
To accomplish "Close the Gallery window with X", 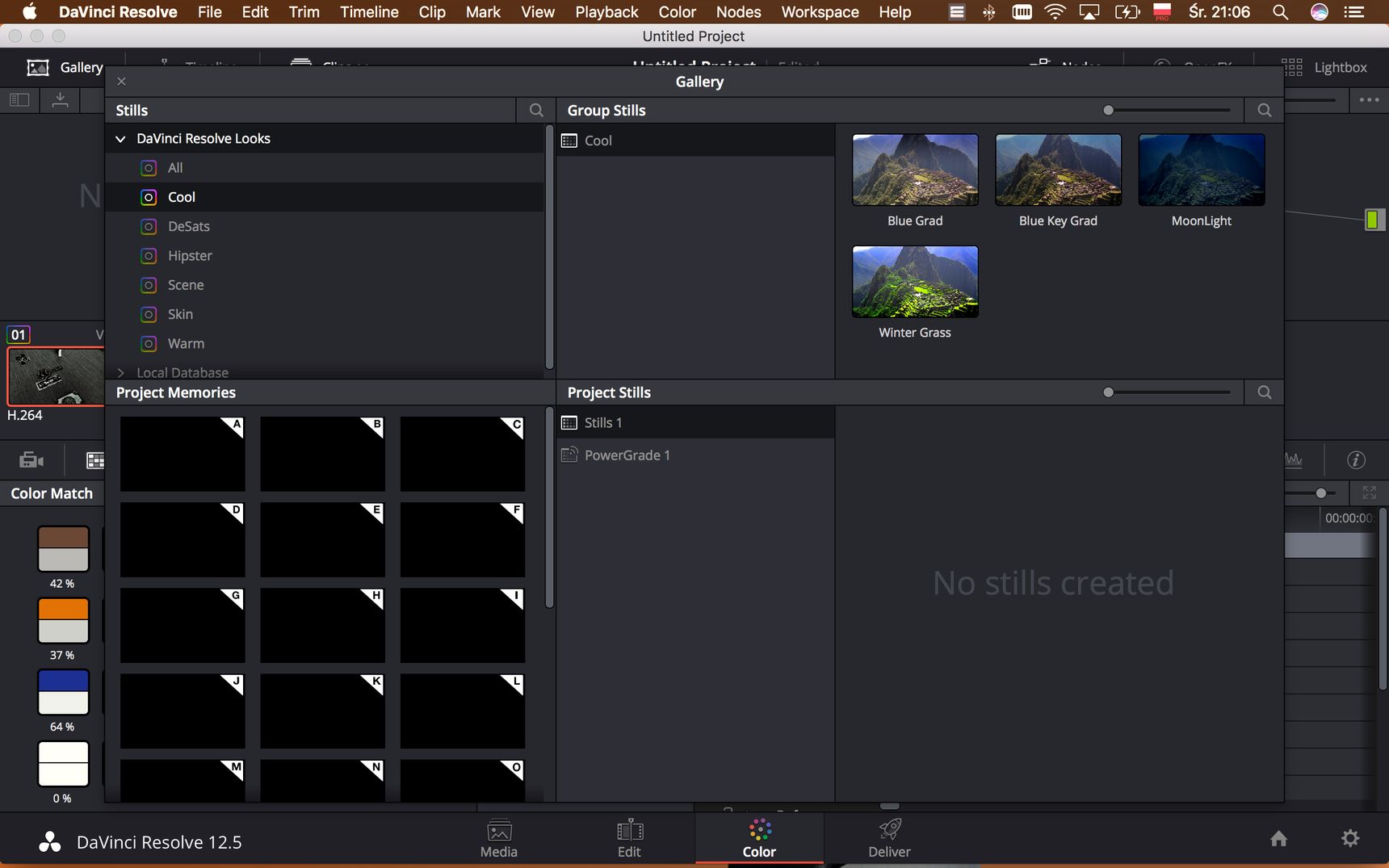I will click(x=121, y=82).
